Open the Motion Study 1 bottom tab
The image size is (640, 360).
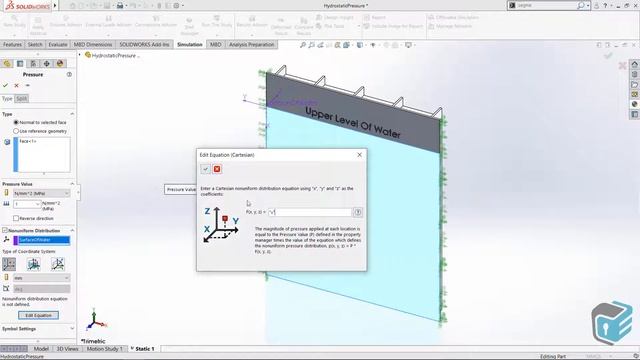click(104, 349)
